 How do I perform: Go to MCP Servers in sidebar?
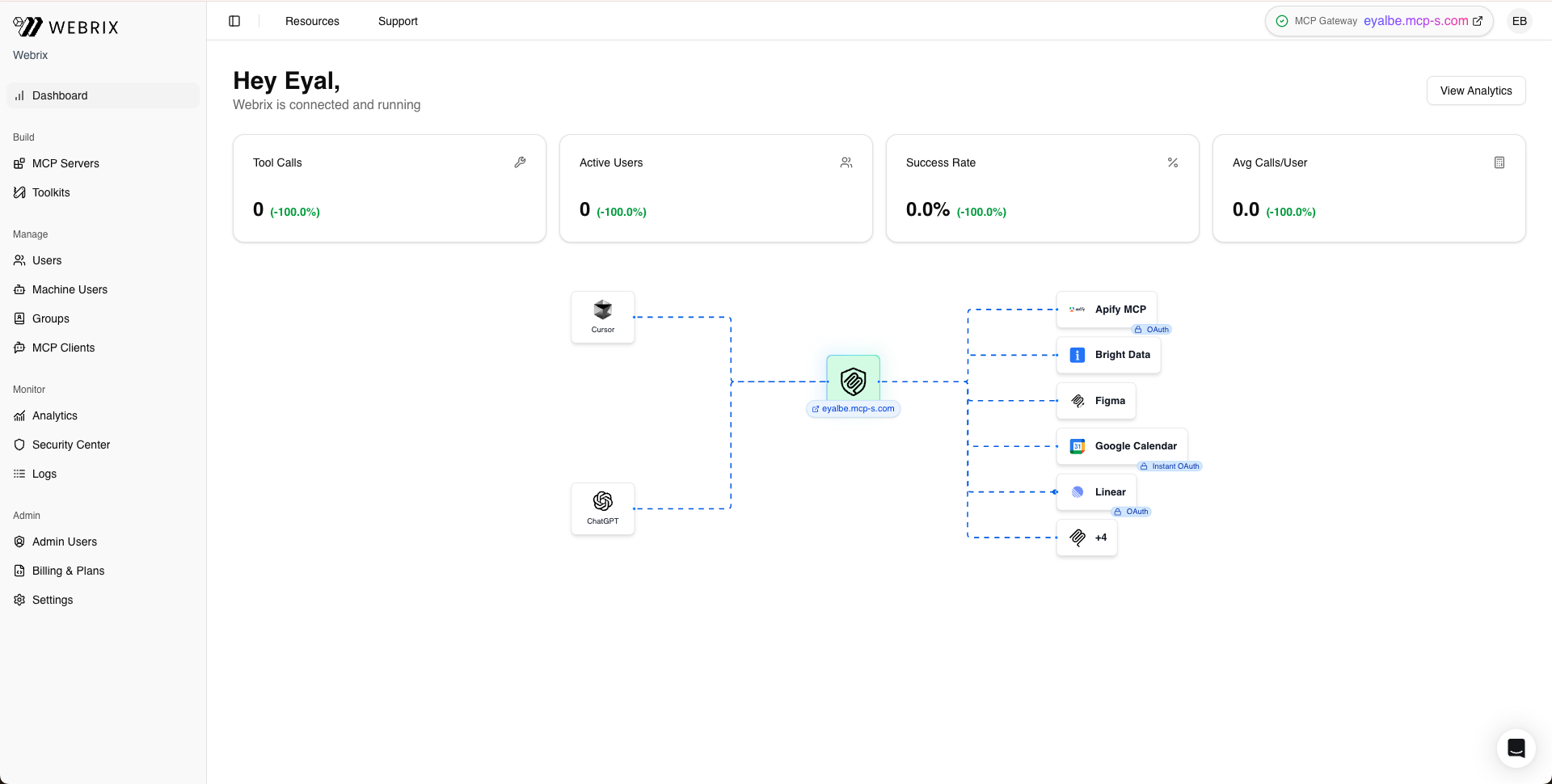tap(65, 163)
